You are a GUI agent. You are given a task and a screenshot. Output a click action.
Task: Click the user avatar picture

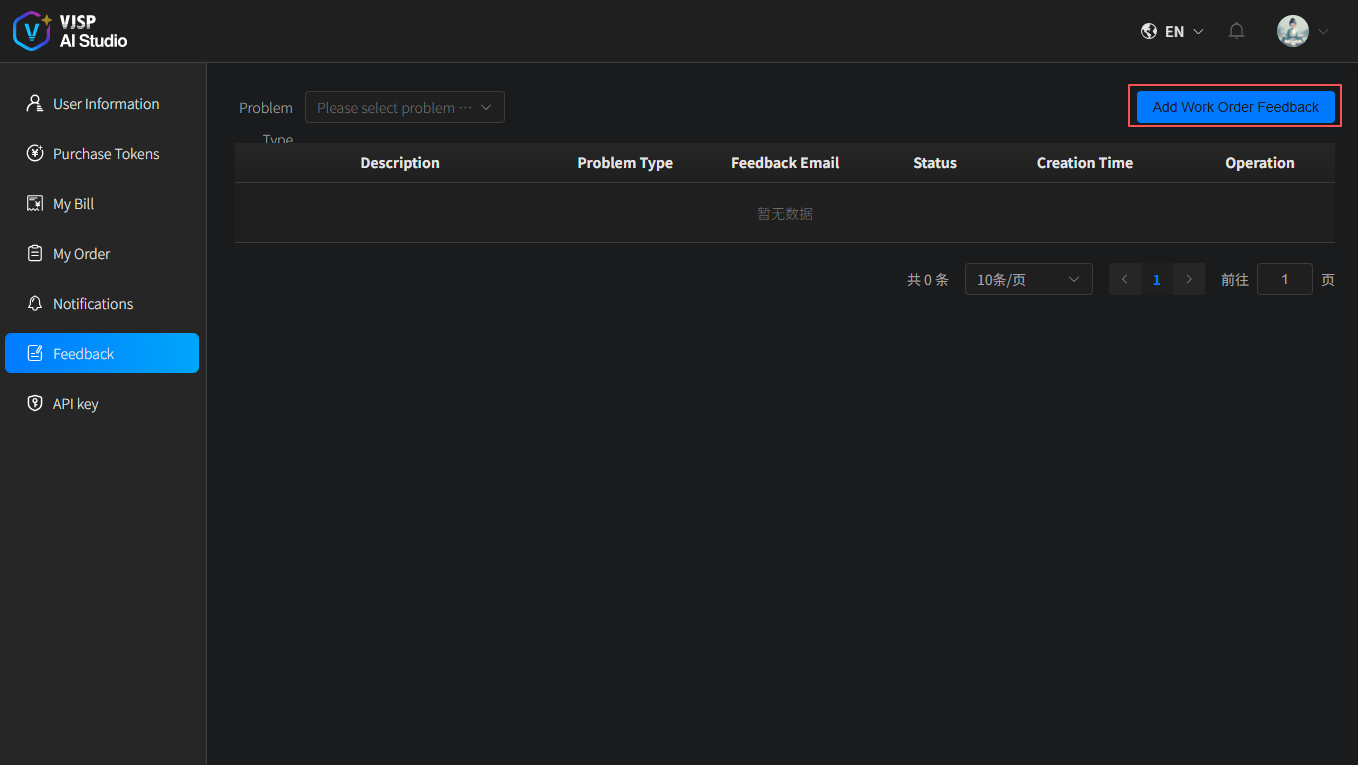1292,31
